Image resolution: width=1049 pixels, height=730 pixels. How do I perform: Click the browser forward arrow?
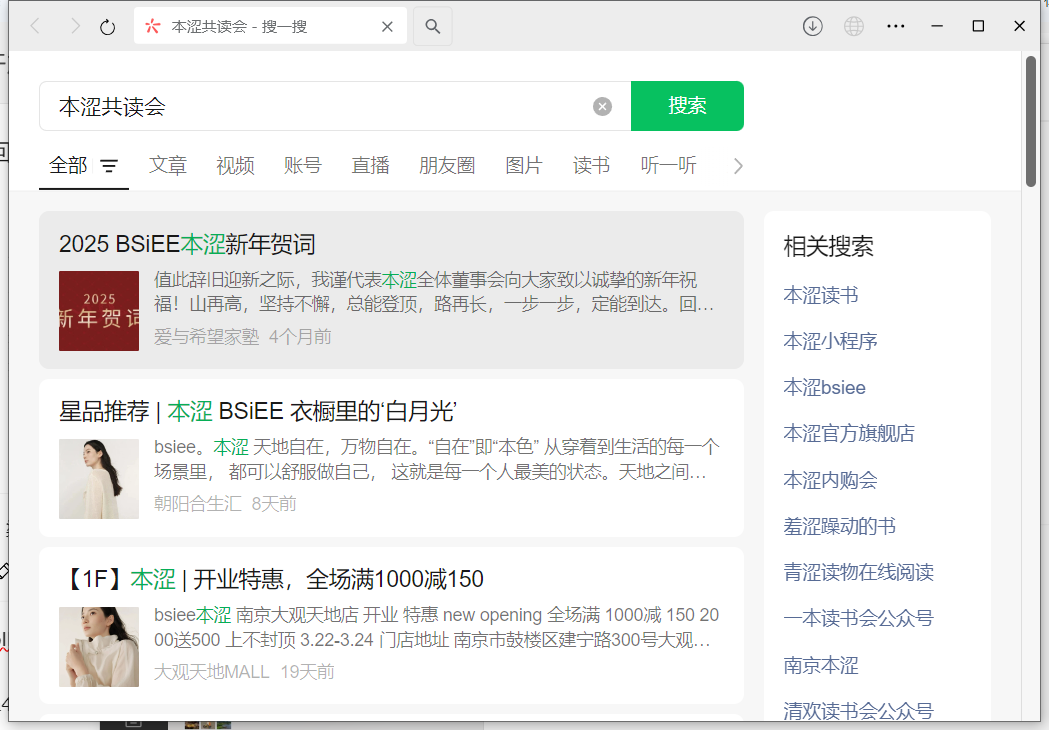(75, 26)
